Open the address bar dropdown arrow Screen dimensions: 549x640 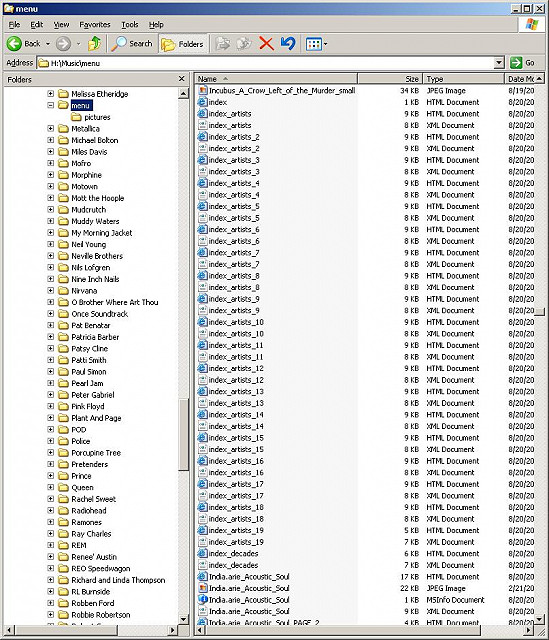pyautogui.click(x=499, y=63)
